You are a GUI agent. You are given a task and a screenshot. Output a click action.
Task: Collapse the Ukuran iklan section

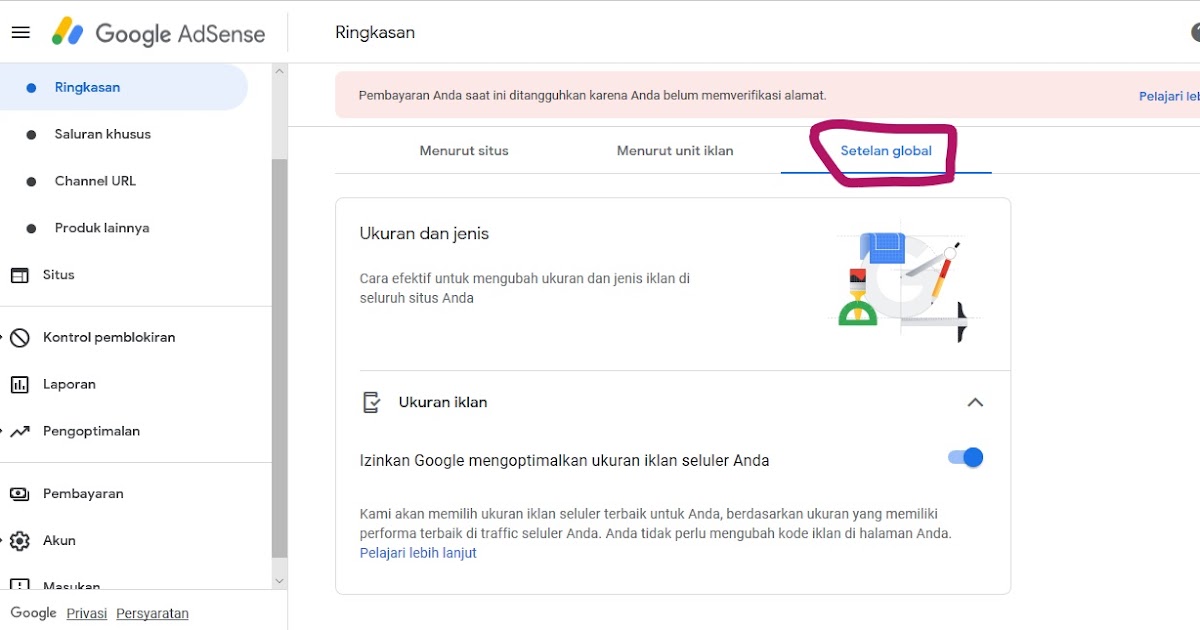(976, 401)
